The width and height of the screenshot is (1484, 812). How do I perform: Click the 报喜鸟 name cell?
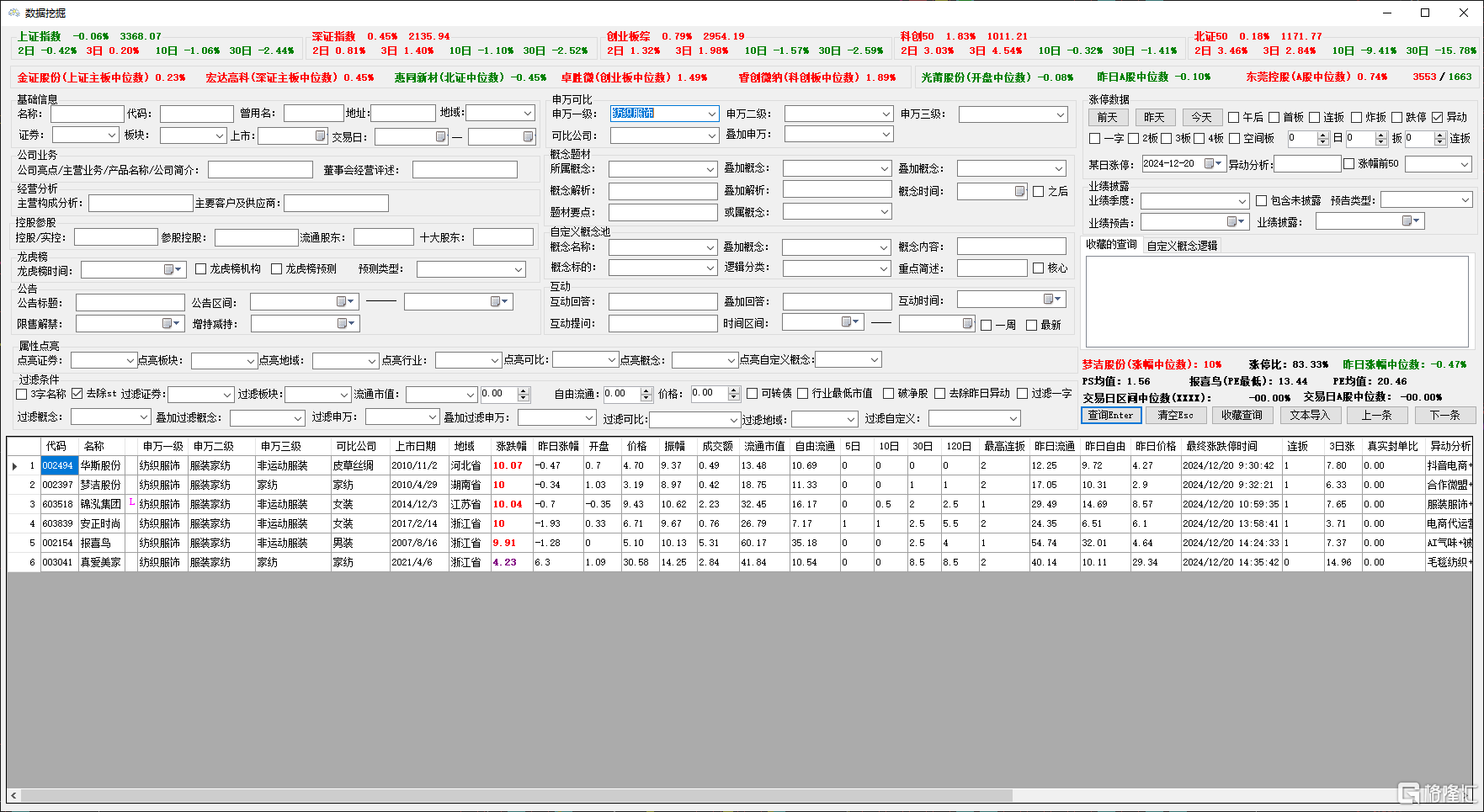[x=101, y=543]
